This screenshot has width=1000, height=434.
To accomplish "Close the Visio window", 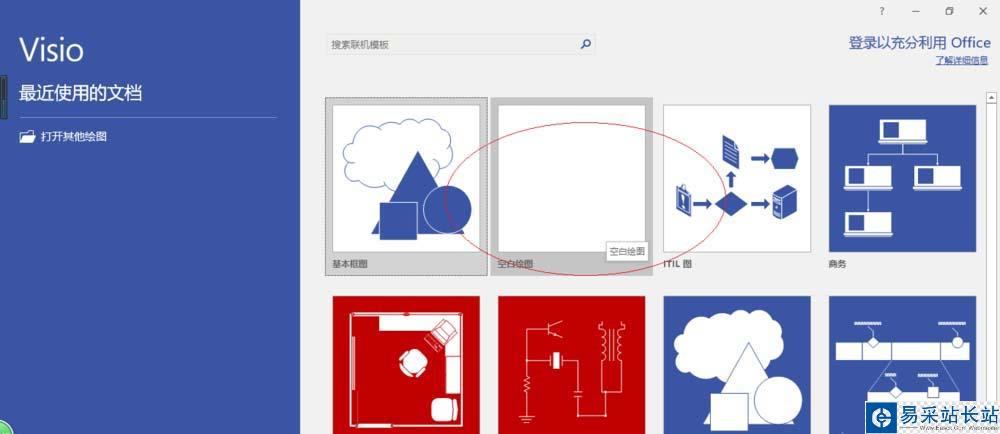I will click(x=982, y=11).
